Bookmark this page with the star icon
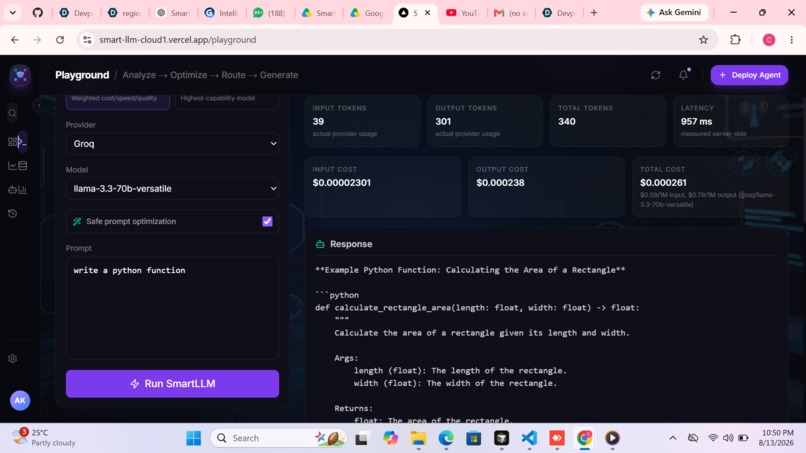 [x=703, y=40]
